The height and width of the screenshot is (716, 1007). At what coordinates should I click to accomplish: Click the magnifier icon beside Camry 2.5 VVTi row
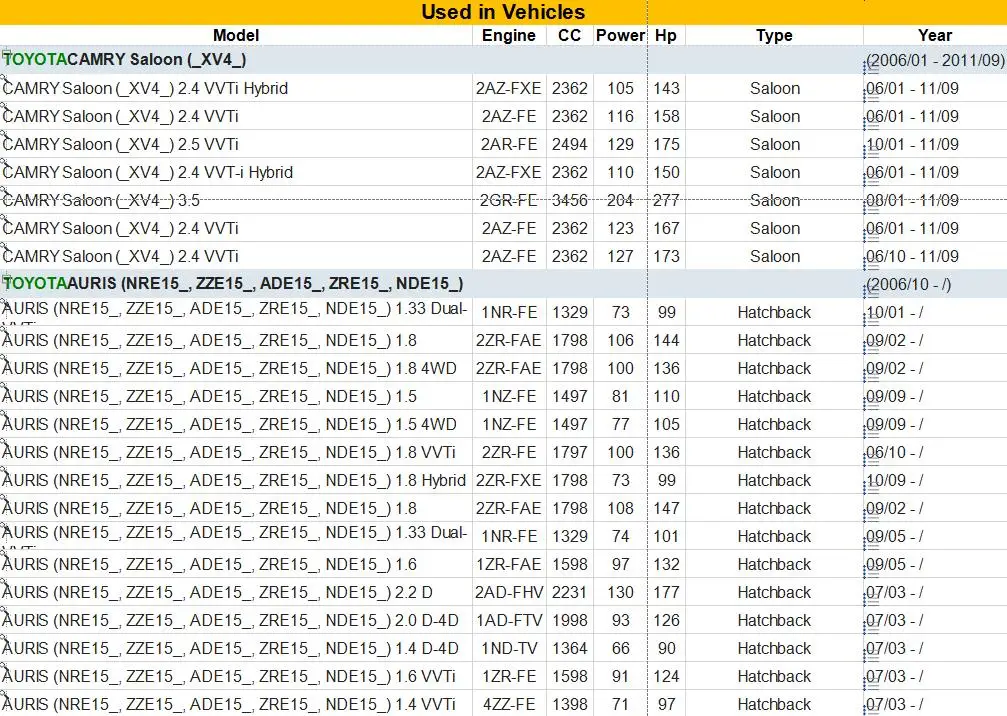[4, 135]
